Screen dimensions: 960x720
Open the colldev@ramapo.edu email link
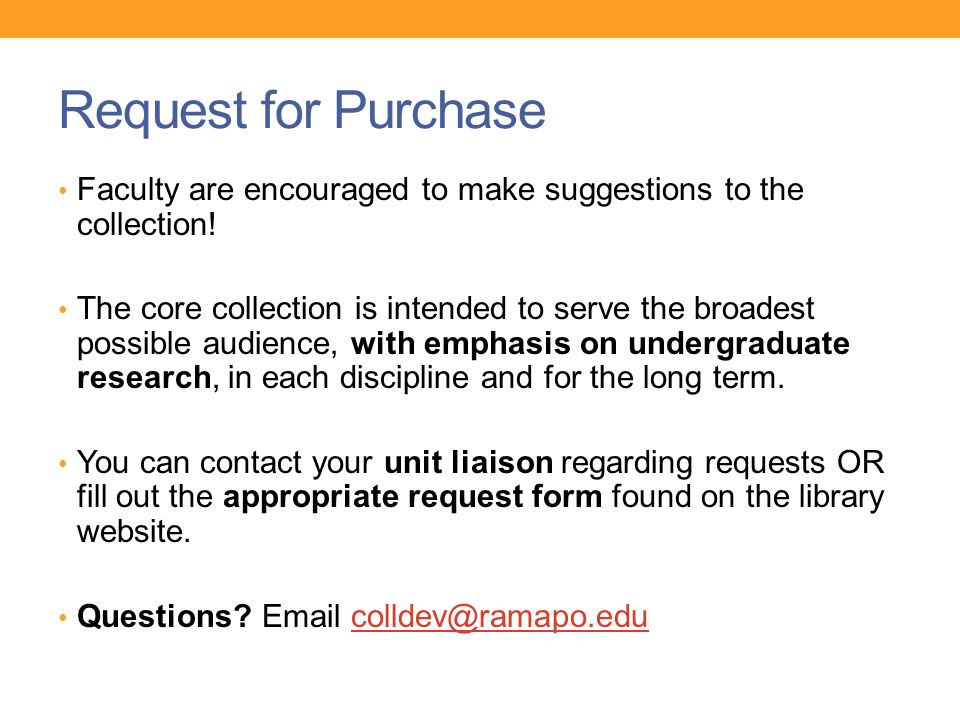tap(499, 617)
